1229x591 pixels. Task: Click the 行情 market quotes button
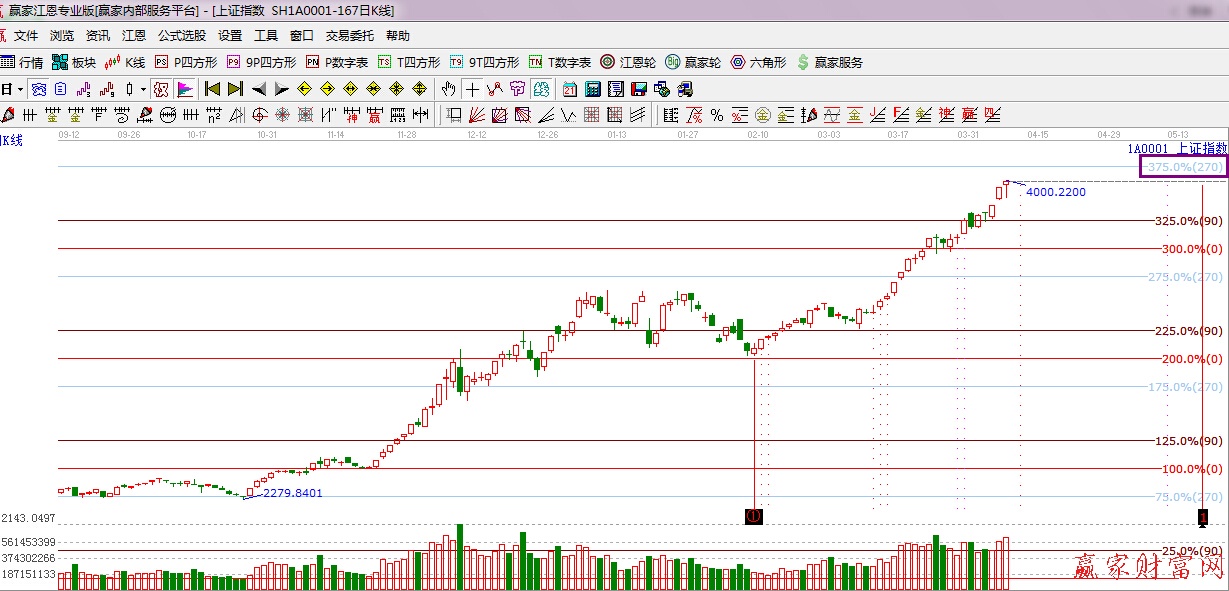click(22, 62)
